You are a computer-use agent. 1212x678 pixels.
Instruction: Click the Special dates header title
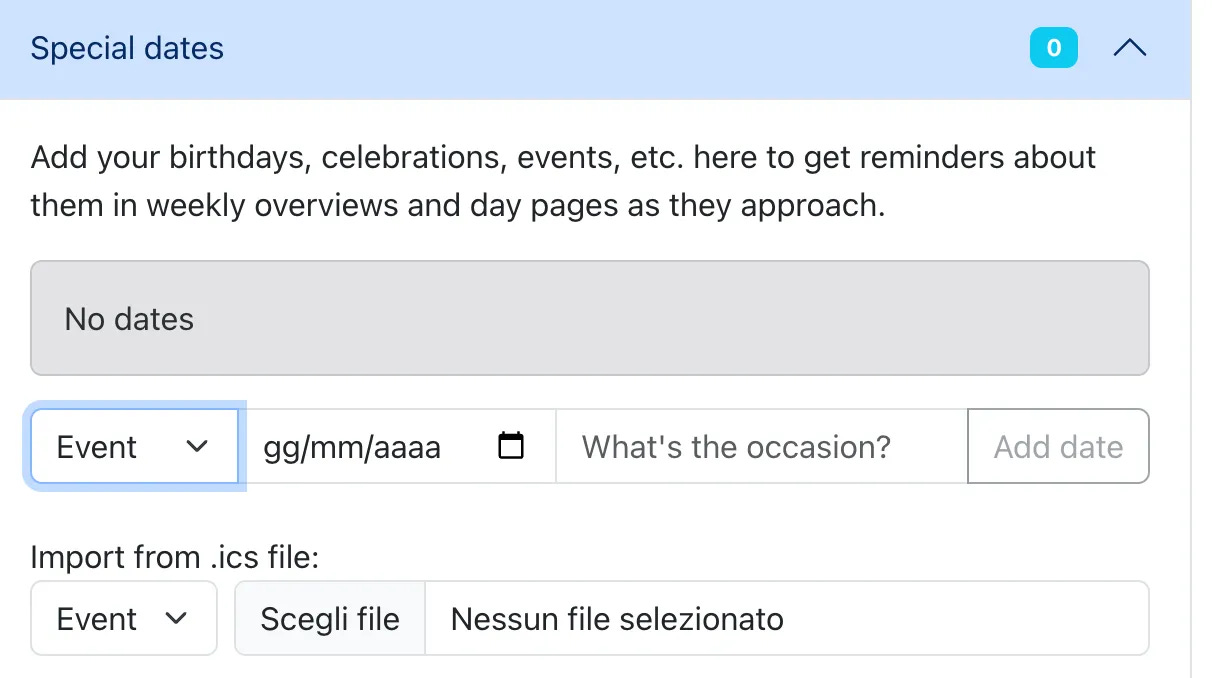click(127, 48)
